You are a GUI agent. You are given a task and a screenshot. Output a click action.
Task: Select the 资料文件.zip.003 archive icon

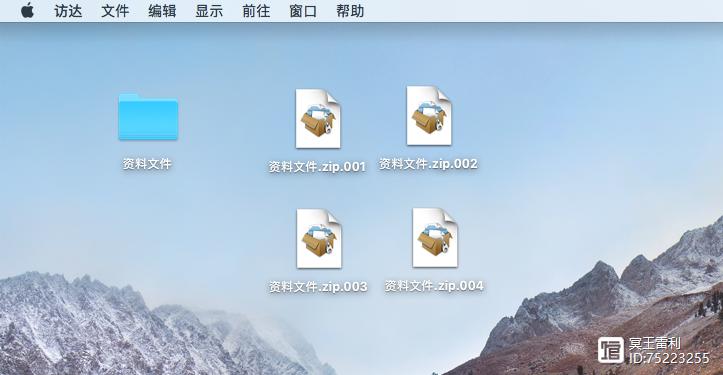319,238
